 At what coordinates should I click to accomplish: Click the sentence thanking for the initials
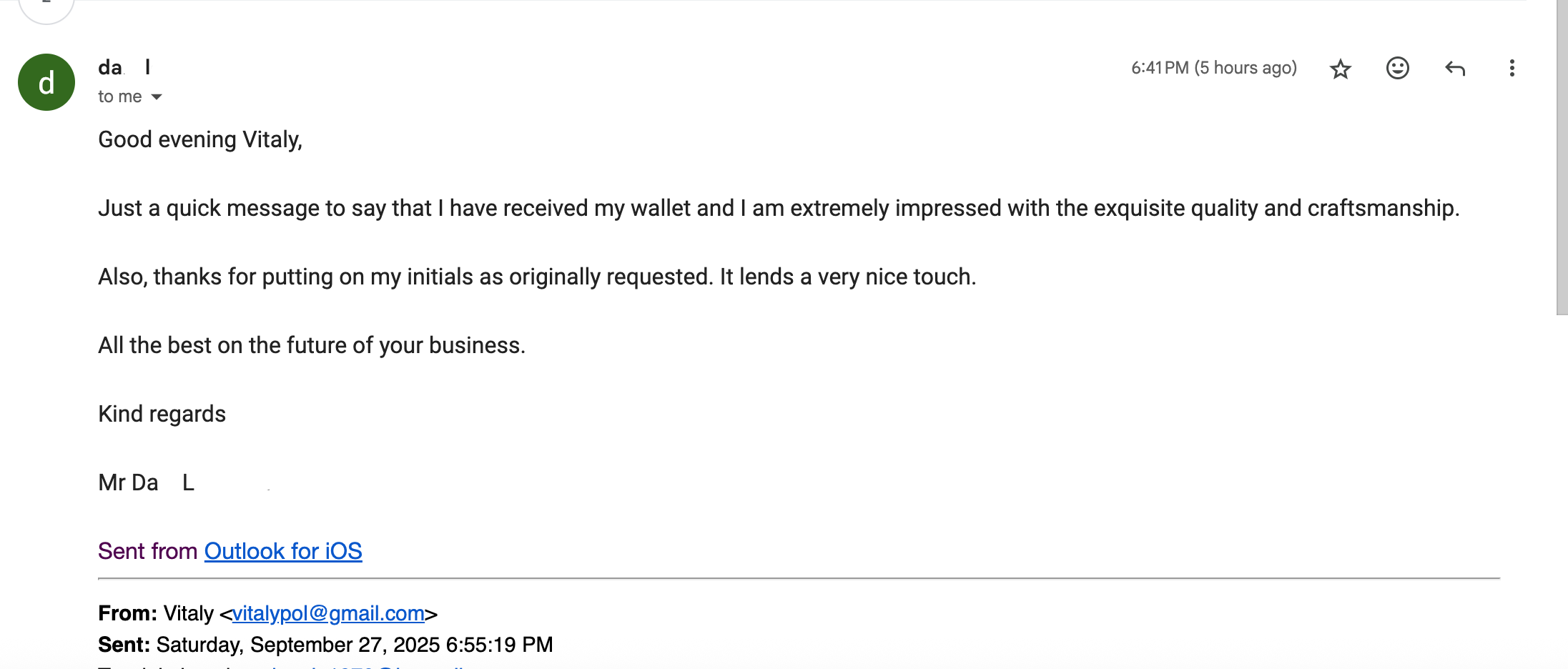[536, 277]
